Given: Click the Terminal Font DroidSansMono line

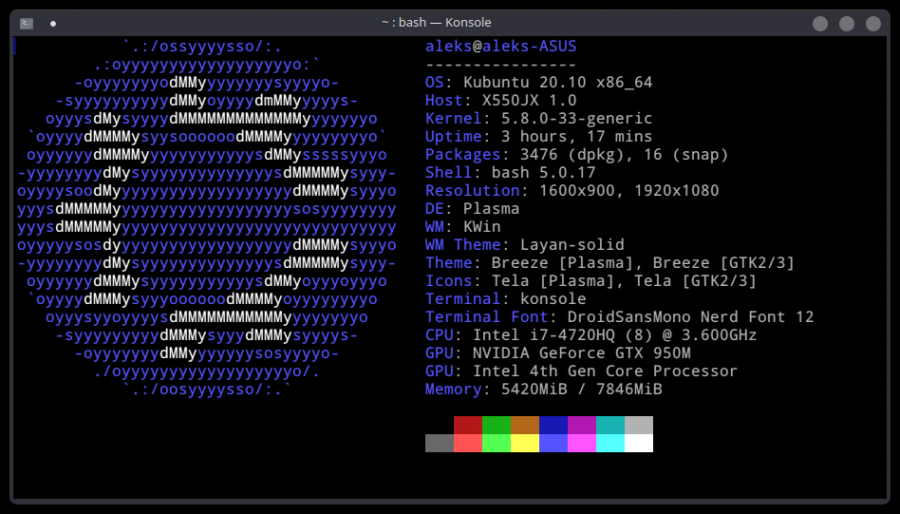Looking at the screenshot, I should tap(619, 317).
